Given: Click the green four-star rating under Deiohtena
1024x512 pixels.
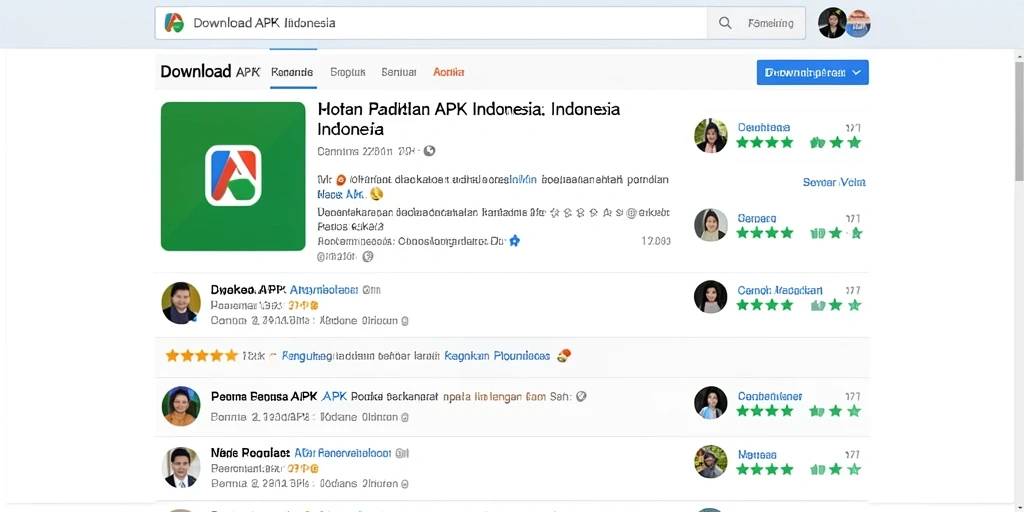Looking at the screenshot, I should point(765,142).
